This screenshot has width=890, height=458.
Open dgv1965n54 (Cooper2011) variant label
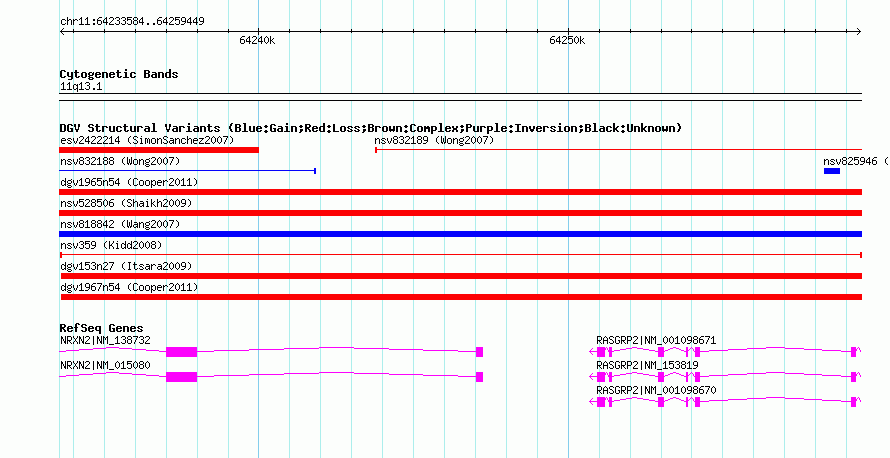pyautogui.click(x=129, y=182)
